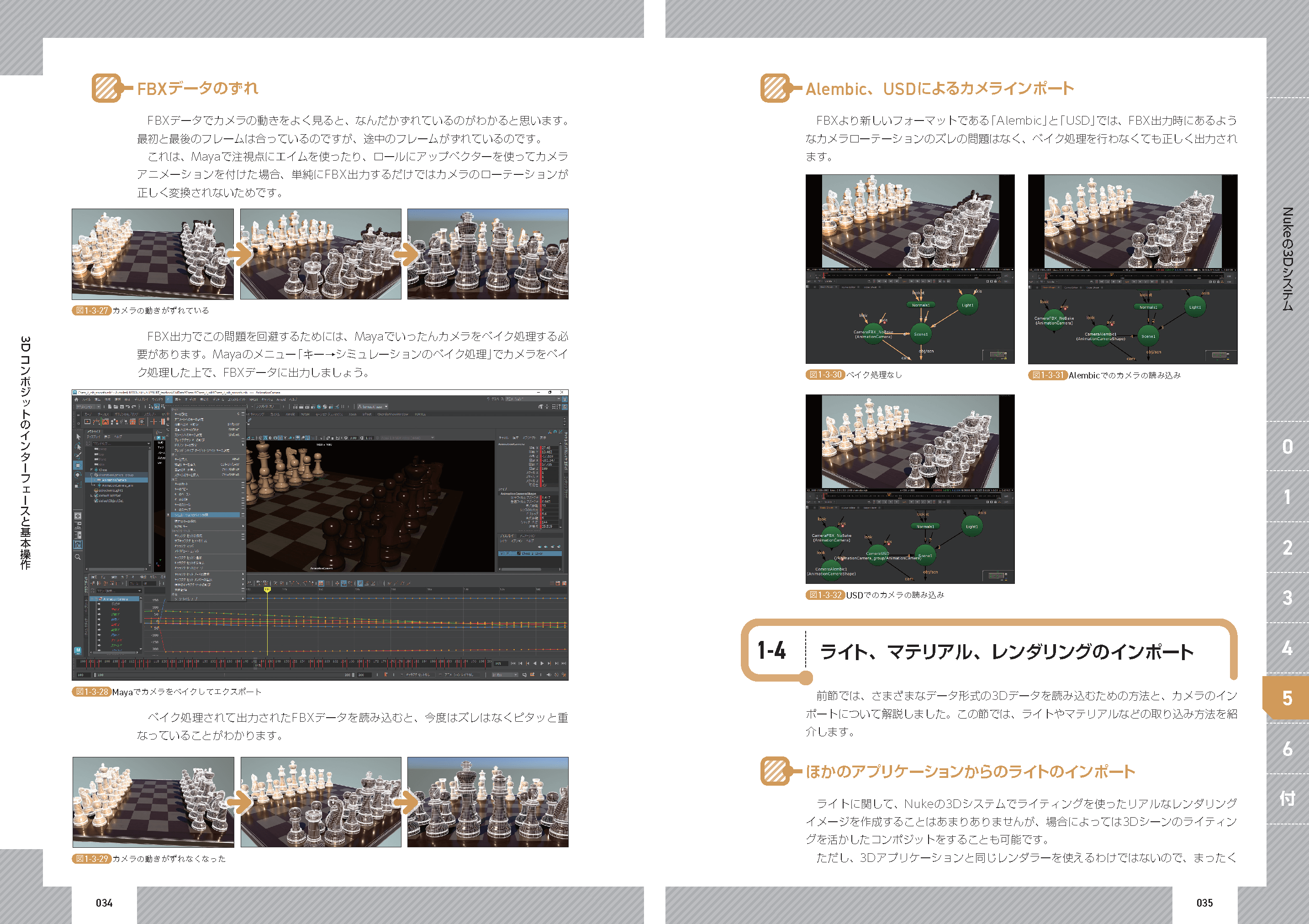
Task: Click the Scene1 node in the bake-less graph
Action: tap(920, 334)
